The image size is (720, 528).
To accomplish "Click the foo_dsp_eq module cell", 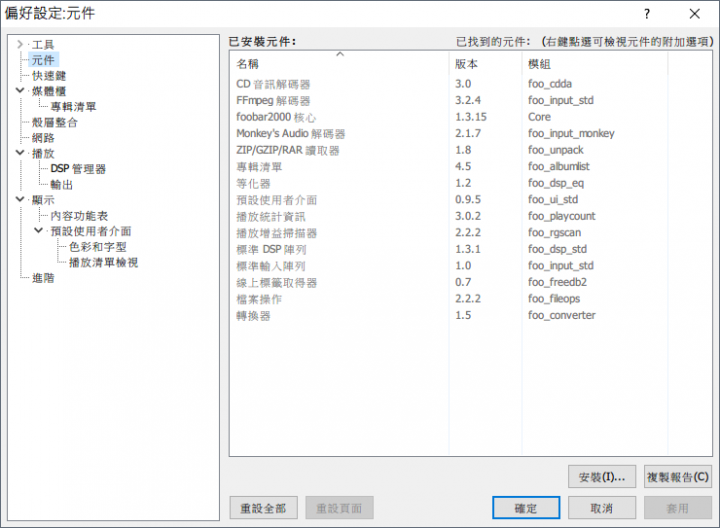I will click(556, 183).
